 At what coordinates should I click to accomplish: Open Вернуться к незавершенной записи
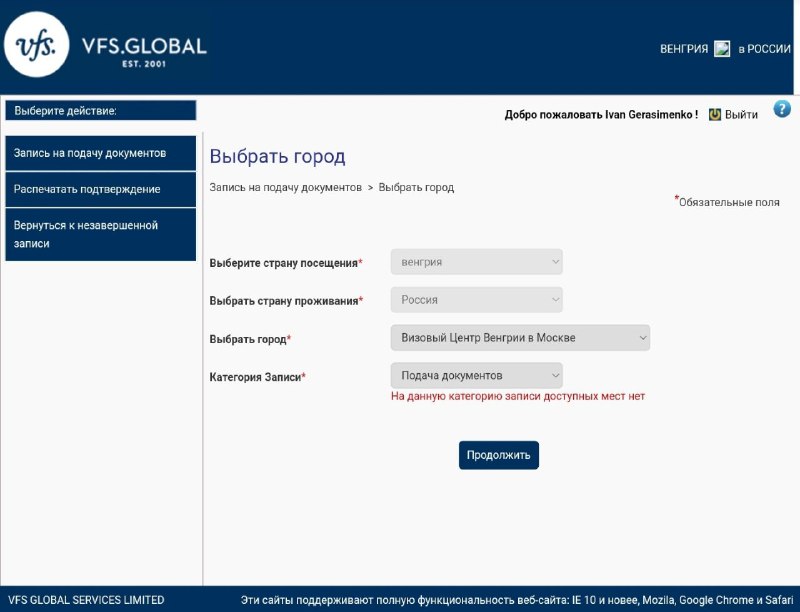click(101, 235)
